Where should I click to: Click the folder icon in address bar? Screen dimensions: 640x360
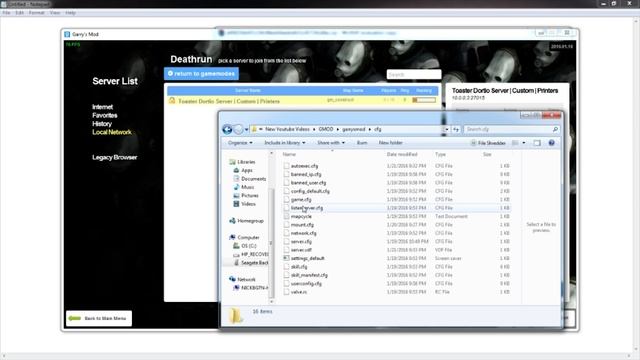255,129
